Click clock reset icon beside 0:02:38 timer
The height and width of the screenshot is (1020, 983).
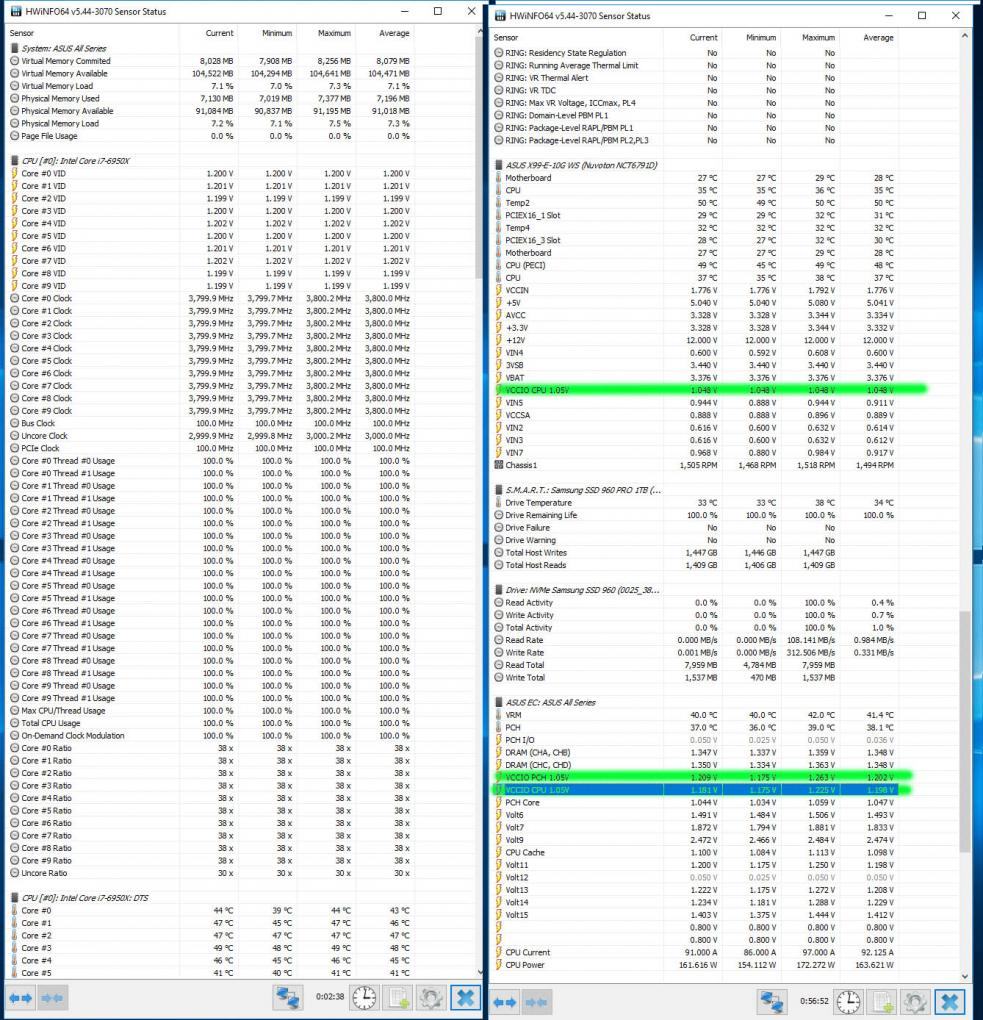coord(364,997)
